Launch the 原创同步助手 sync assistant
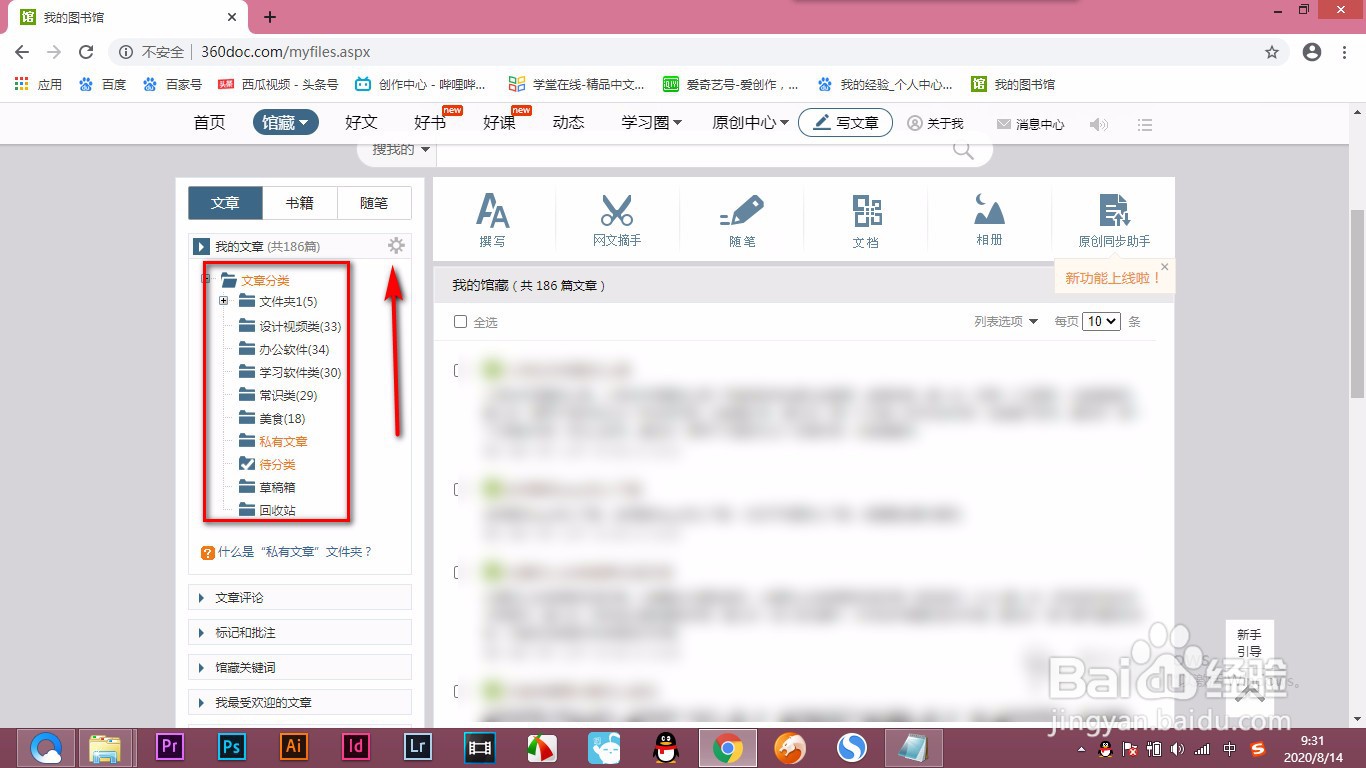Image resolution: width=1366 pixels, height=768 pixels. 1113,215
